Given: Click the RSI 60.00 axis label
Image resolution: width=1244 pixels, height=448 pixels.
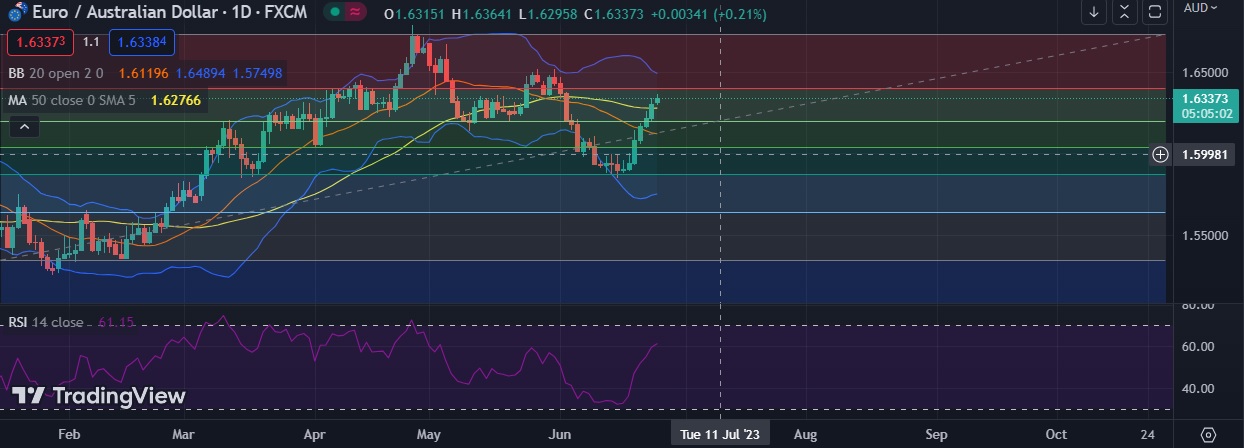Looking at the screenshot, I should 1199,346.
